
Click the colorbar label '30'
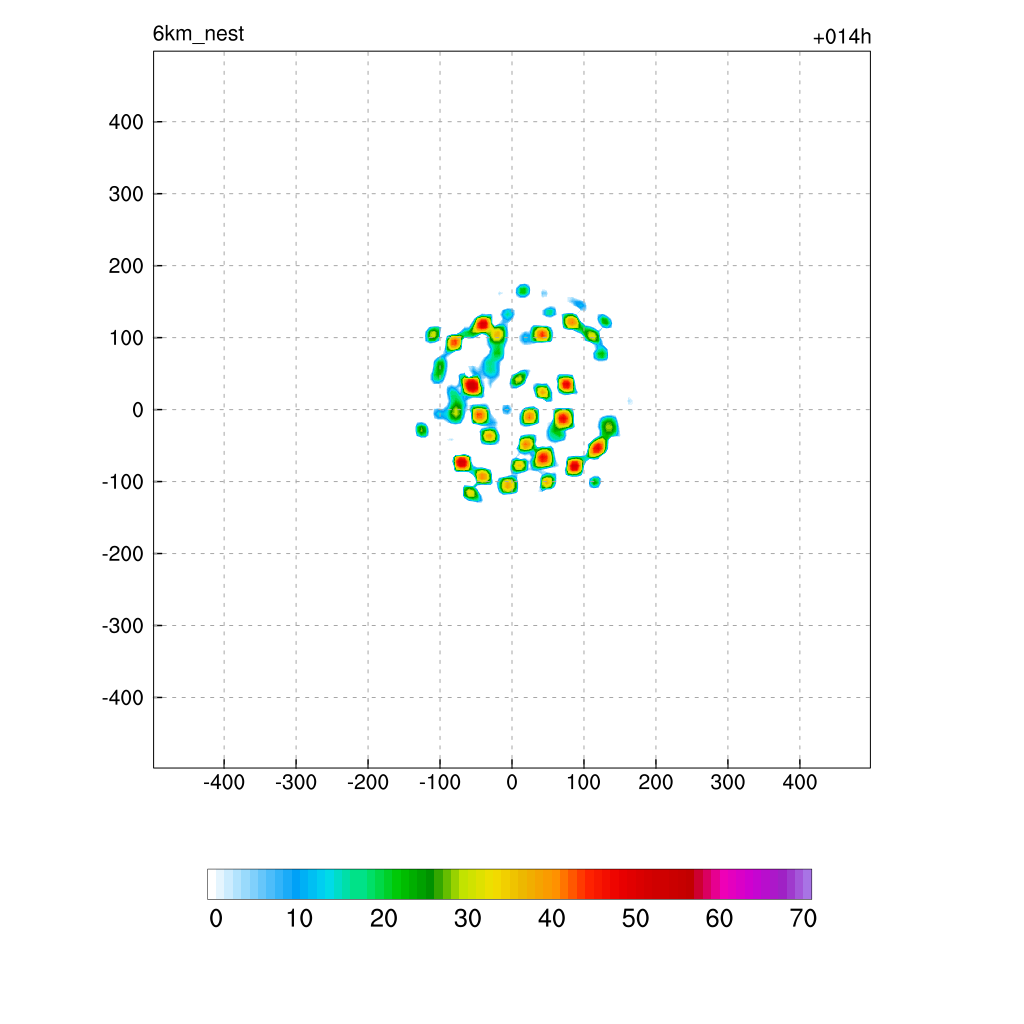(x=468, y=918)
